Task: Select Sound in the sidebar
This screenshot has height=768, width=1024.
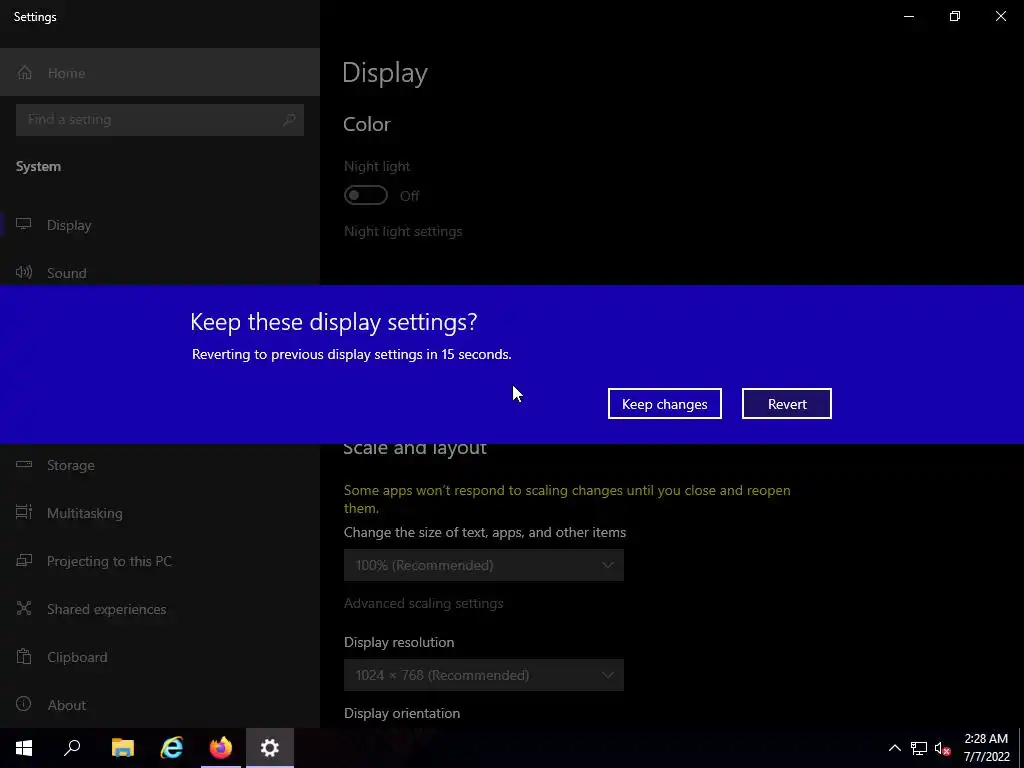Action: 160,272
